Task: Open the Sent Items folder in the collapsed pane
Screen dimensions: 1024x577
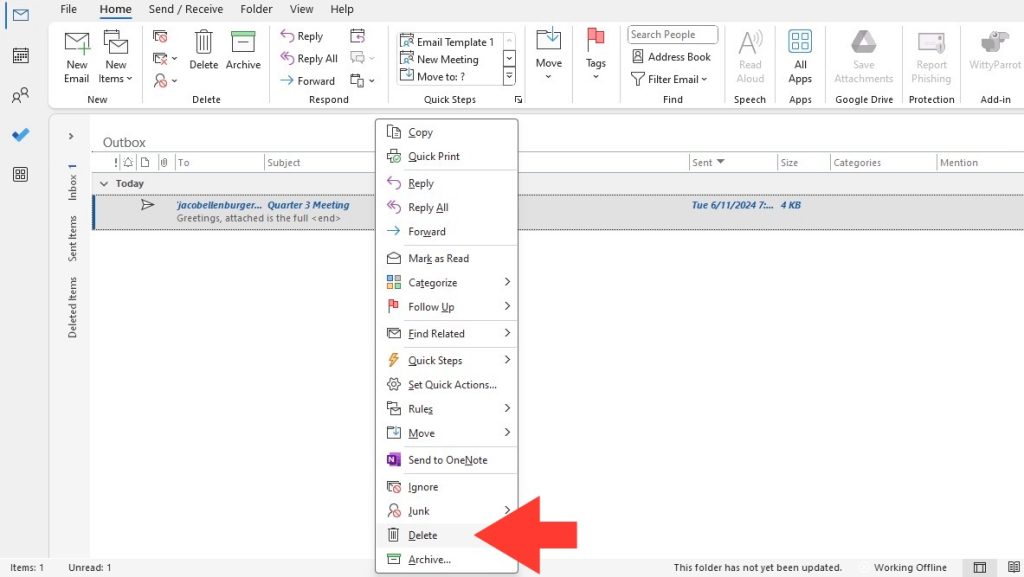Action: click(x=72, y=238)
